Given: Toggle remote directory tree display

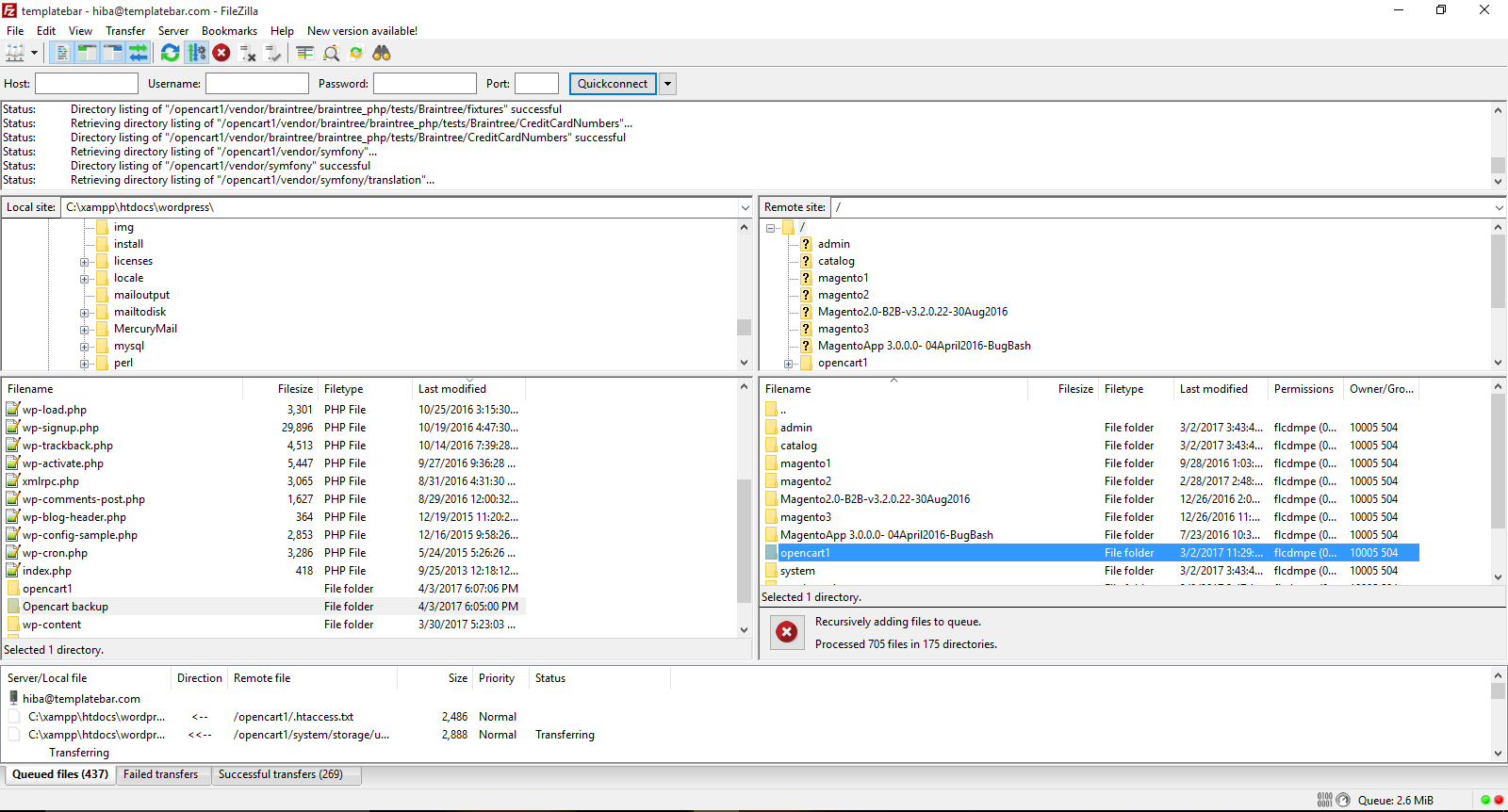Looking at the screenshot, I should [x=112, y=54].
